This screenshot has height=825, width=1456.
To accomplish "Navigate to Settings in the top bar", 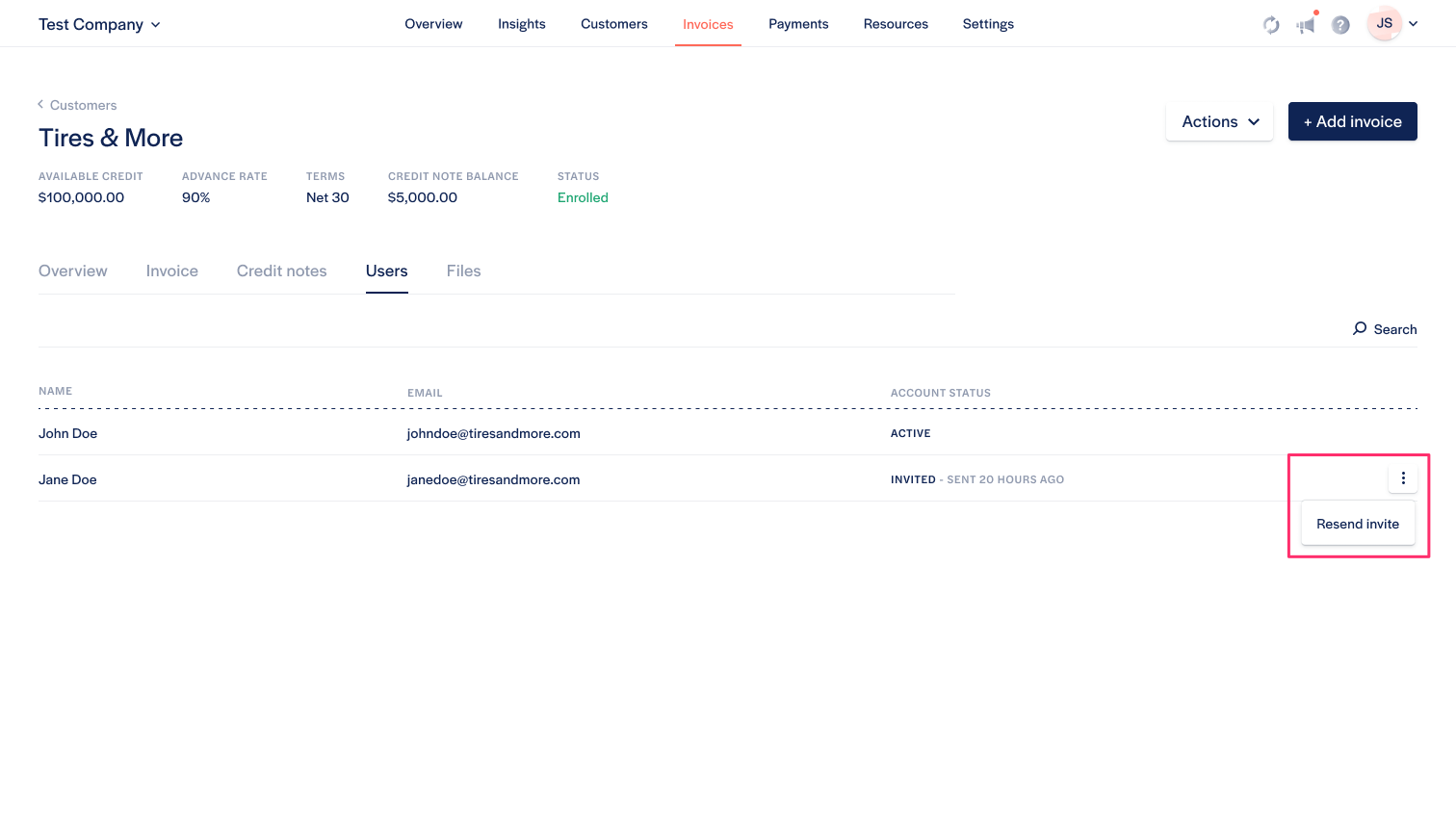I will 988,24.
